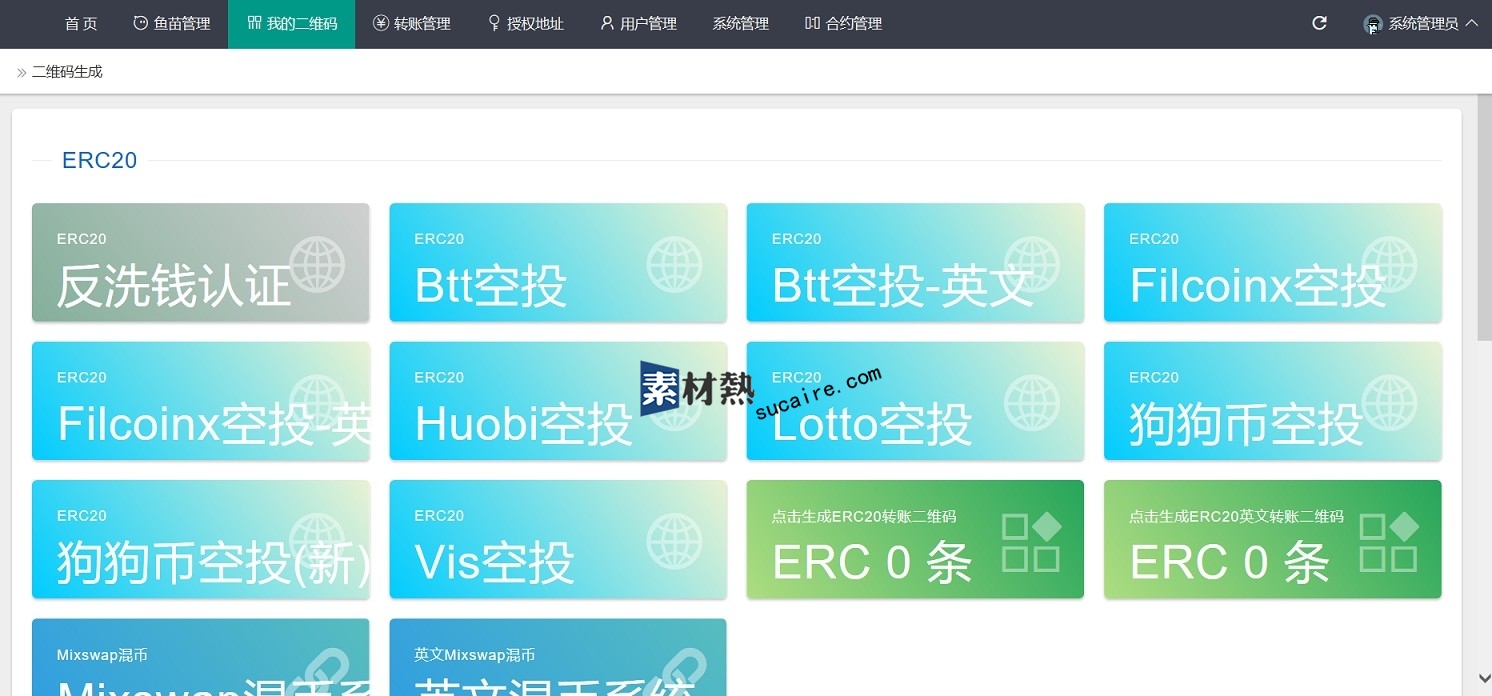The width and height of the screenshot is (1492, 696).
Task: Open the 英文Mixswap混币 card
Action: pos(558,657)
